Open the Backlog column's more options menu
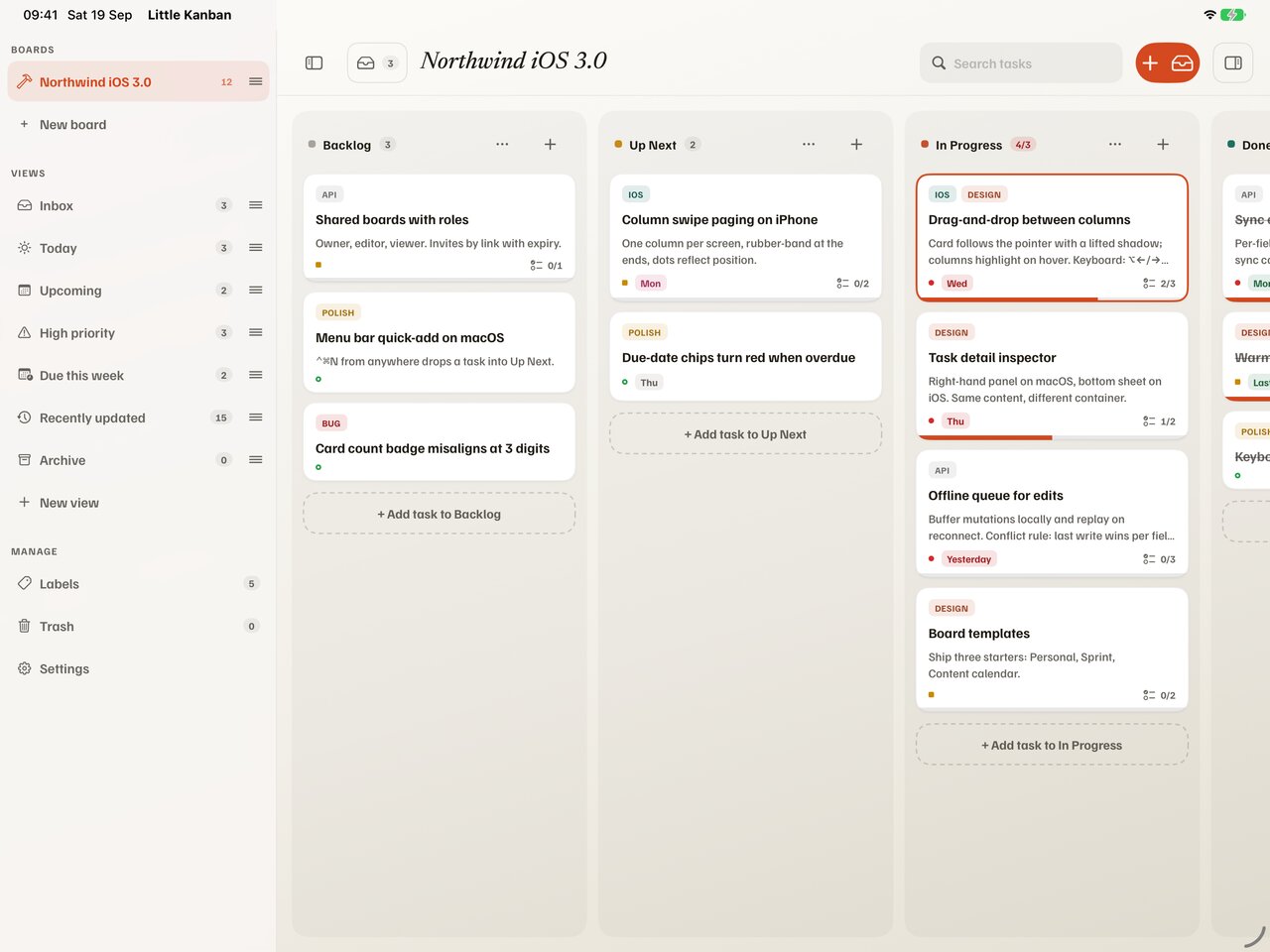1270x952 pixels. [x=502, y=144]
